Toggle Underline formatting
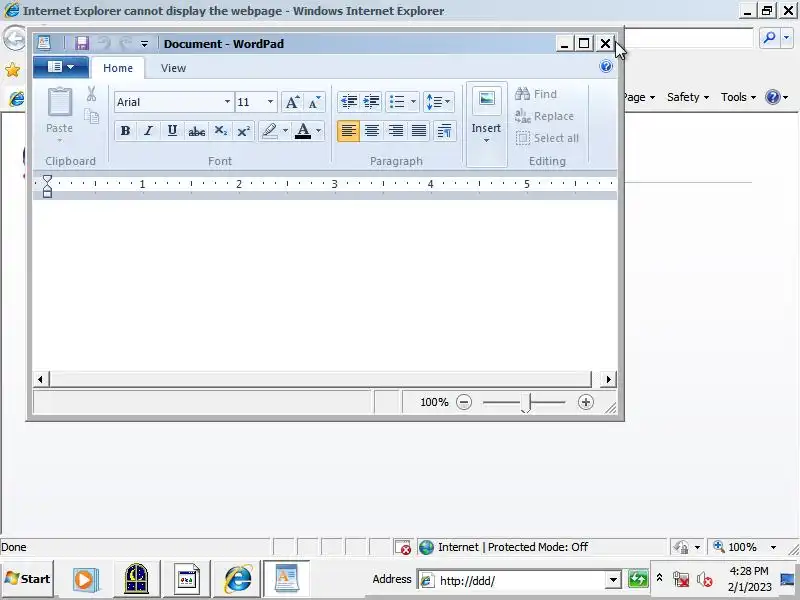800x600 pixels. tap(172, 131)
